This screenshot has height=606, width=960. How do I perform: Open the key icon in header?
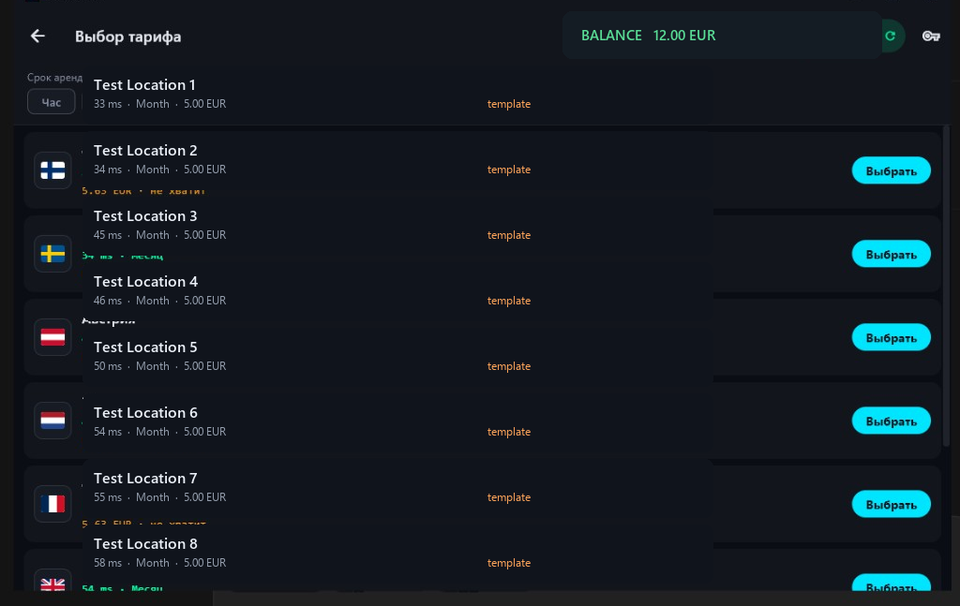click(x=931, y=36)
